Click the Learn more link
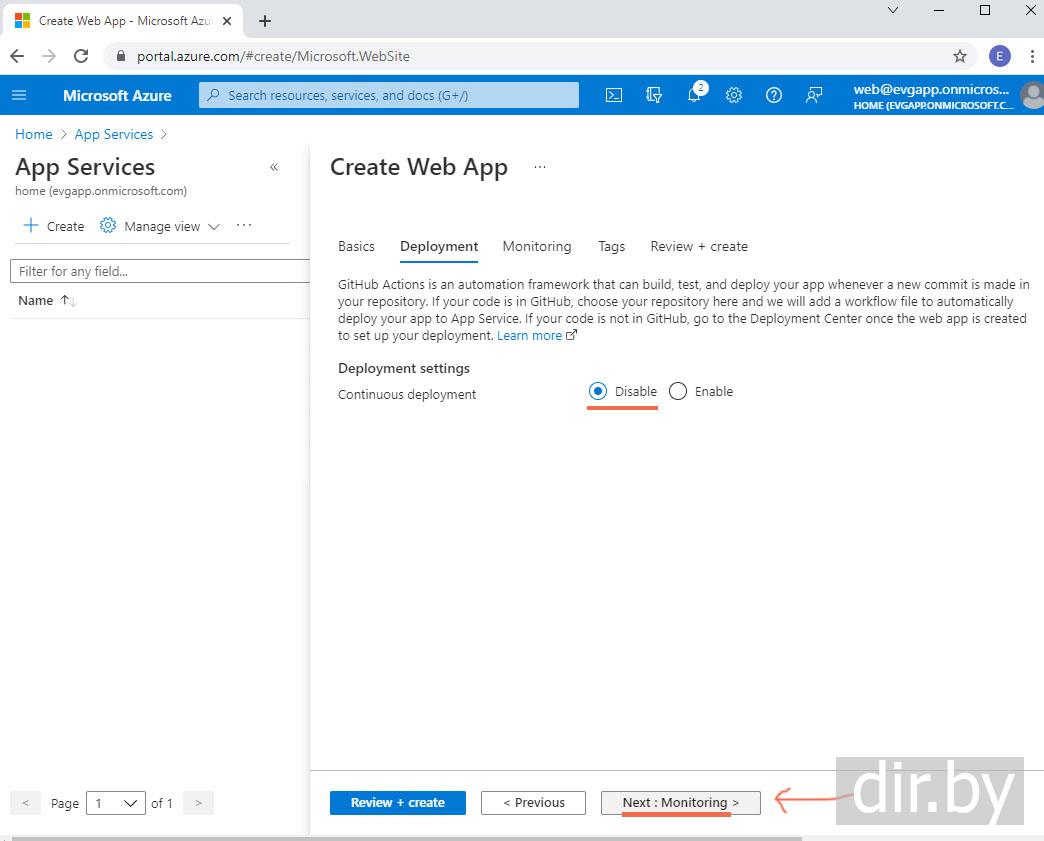 pos(530,336)
